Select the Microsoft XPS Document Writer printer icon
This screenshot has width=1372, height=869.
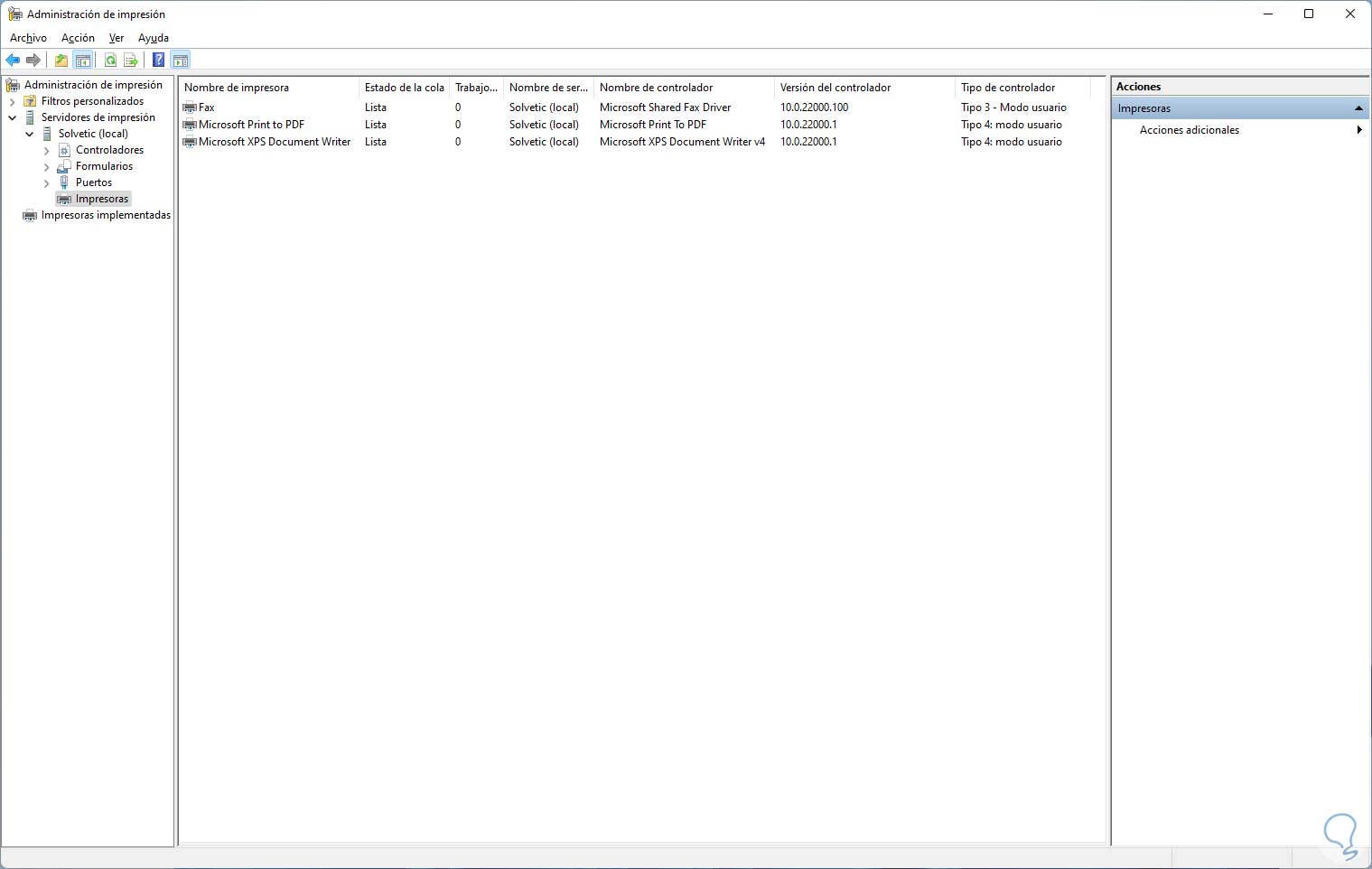click(190, 142)
